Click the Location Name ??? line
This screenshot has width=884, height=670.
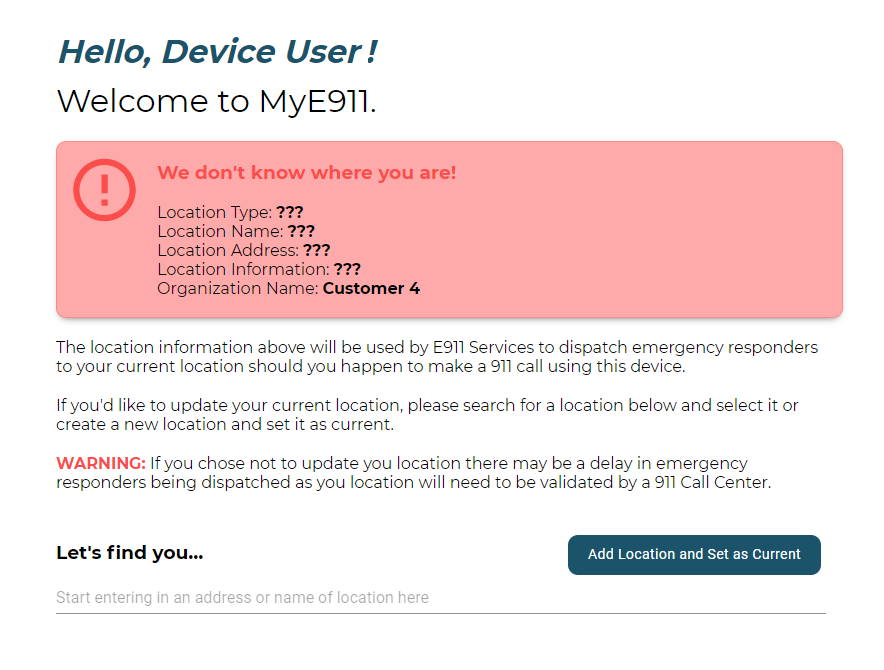click(236, 231)
